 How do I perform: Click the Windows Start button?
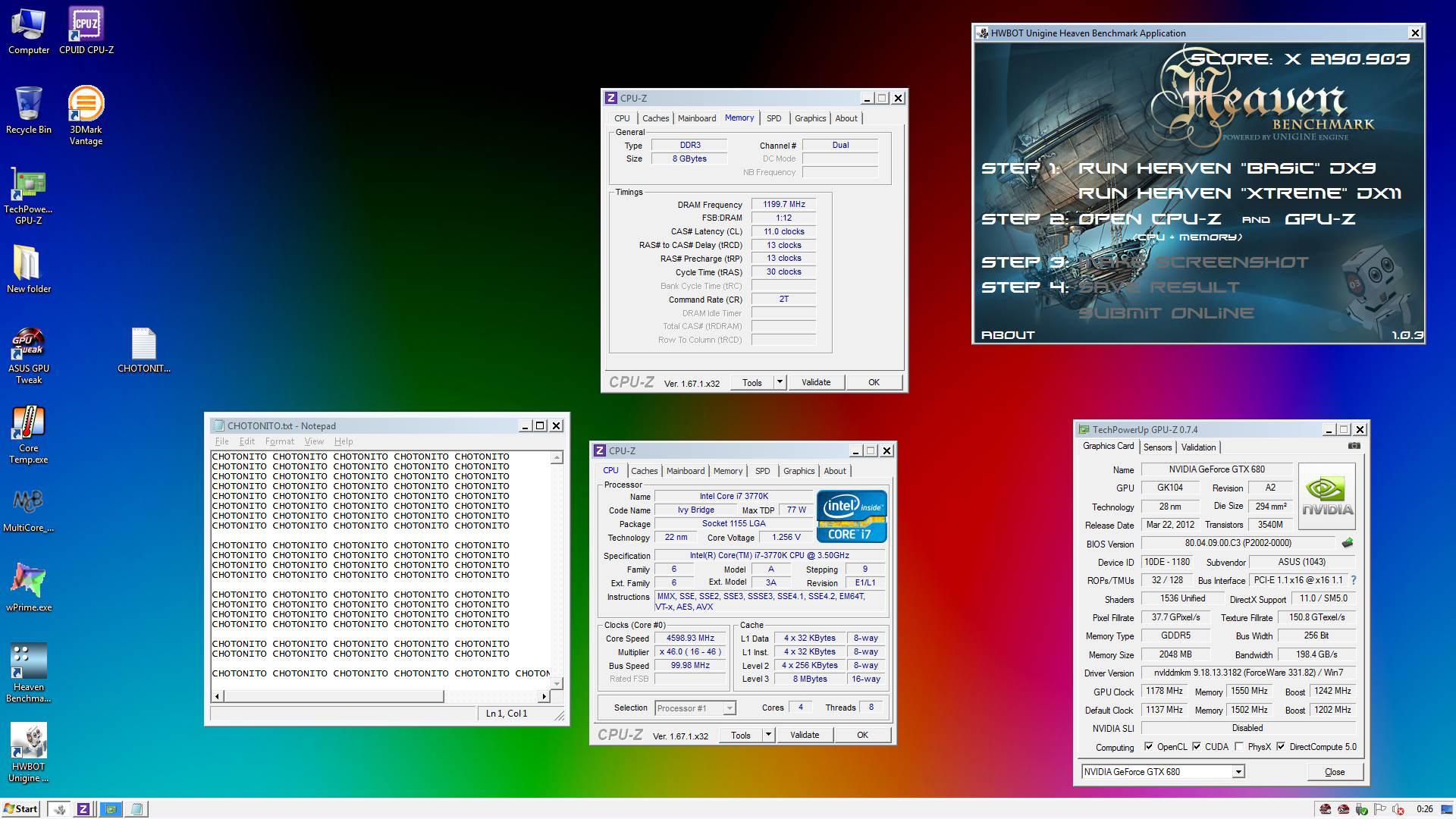point(20,809)
